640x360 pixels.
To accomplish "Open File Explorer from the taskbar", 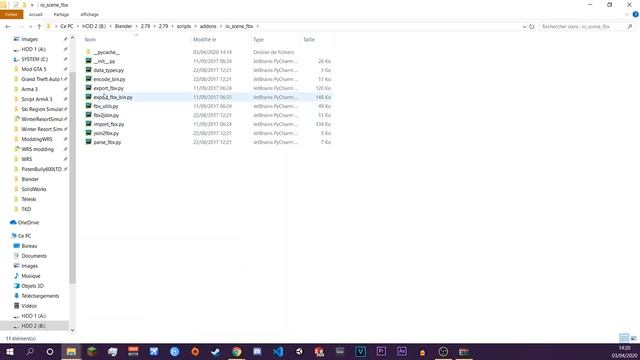I will (x=71, y=351).
